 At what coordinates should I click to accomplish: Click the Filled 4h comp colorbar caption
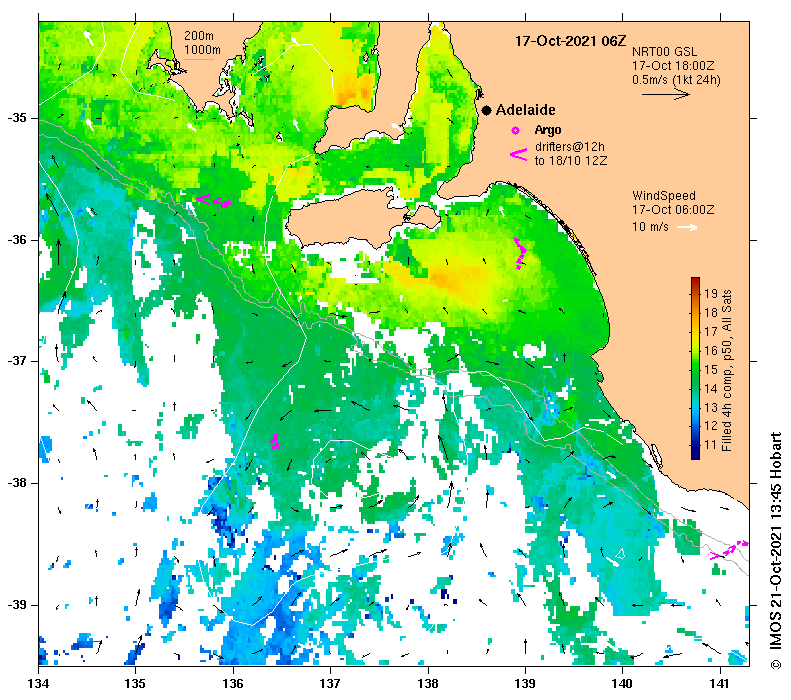click(727, 370)
